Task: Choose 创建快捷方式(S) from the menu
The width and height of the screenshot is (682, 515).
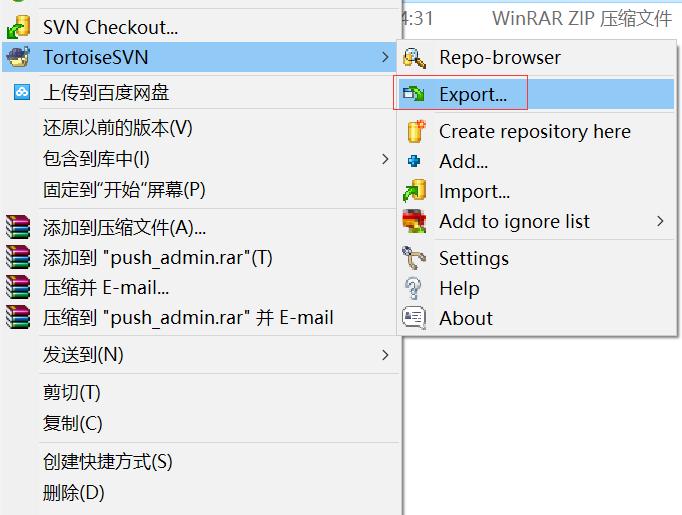Action: (x=107, y=462)
